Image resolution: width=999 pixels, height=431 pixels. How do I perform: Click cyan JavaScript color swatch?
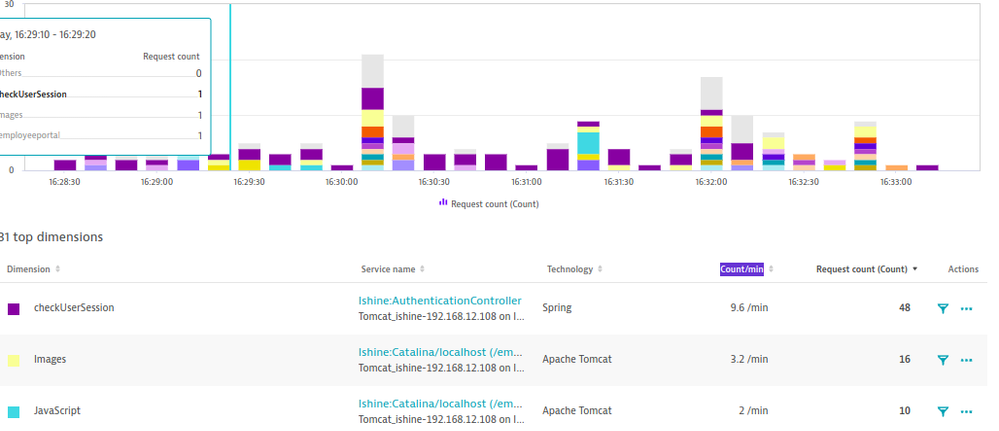pos(13,413)
